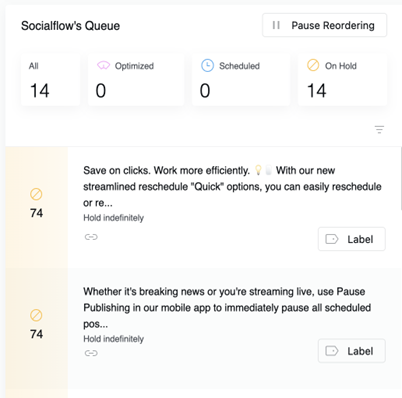Click the hold icon beside second post
This screenshot has height=398, width=402.
(36, 315)
